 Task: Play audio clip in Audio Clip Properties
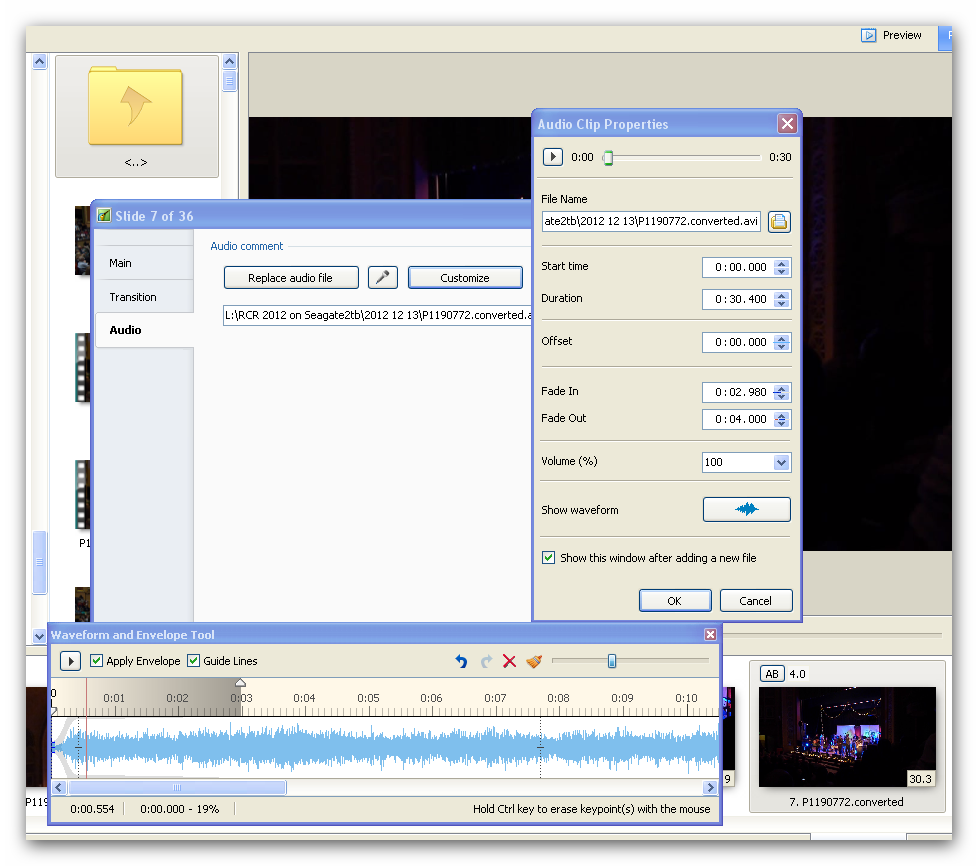click(552, 157)
